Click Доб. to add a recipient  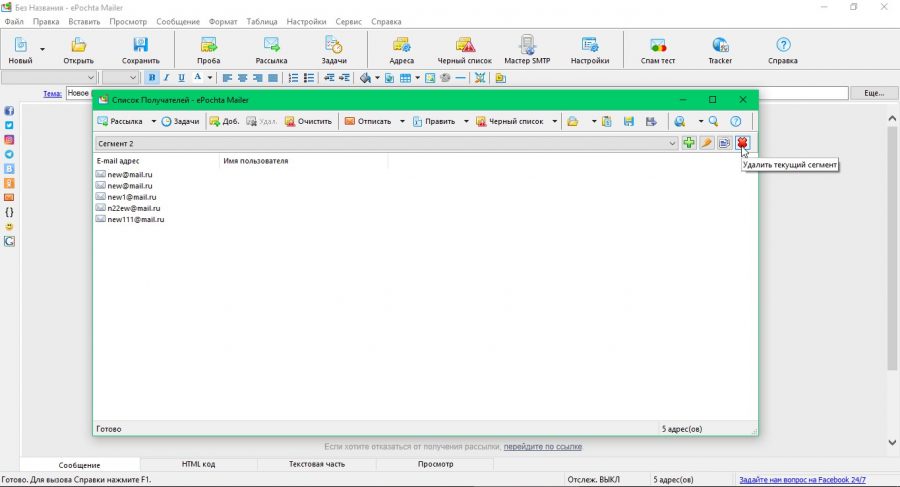(224, 121)
